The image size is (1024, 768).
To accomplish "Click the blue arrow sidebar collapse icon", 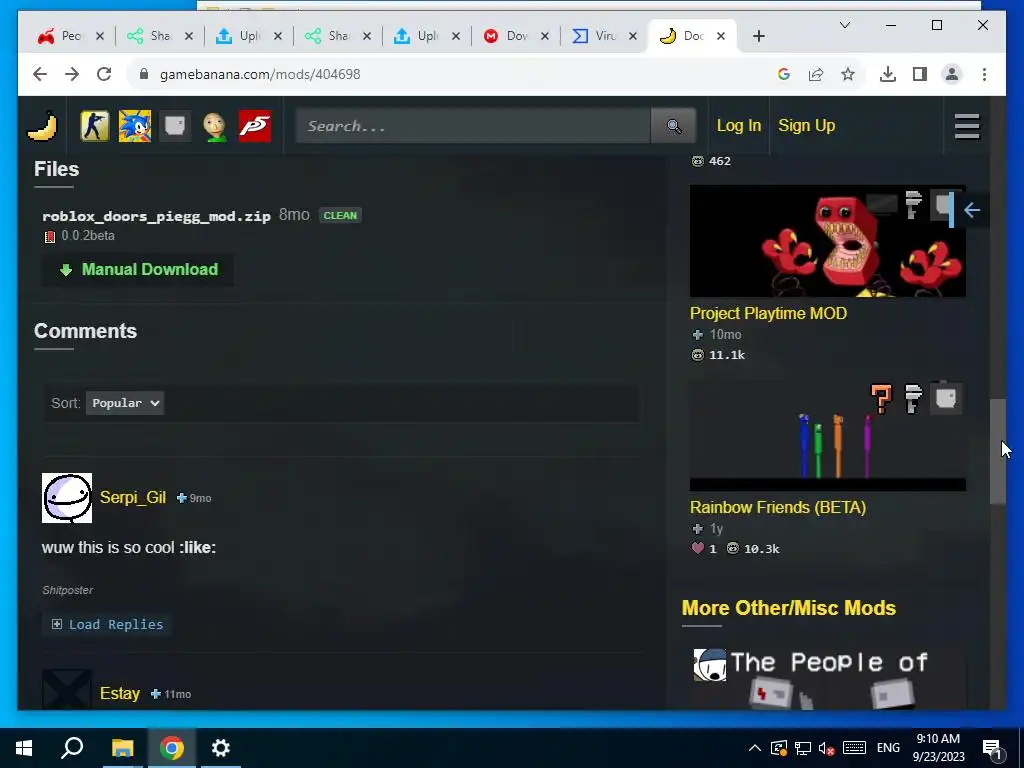I will 972,210.
